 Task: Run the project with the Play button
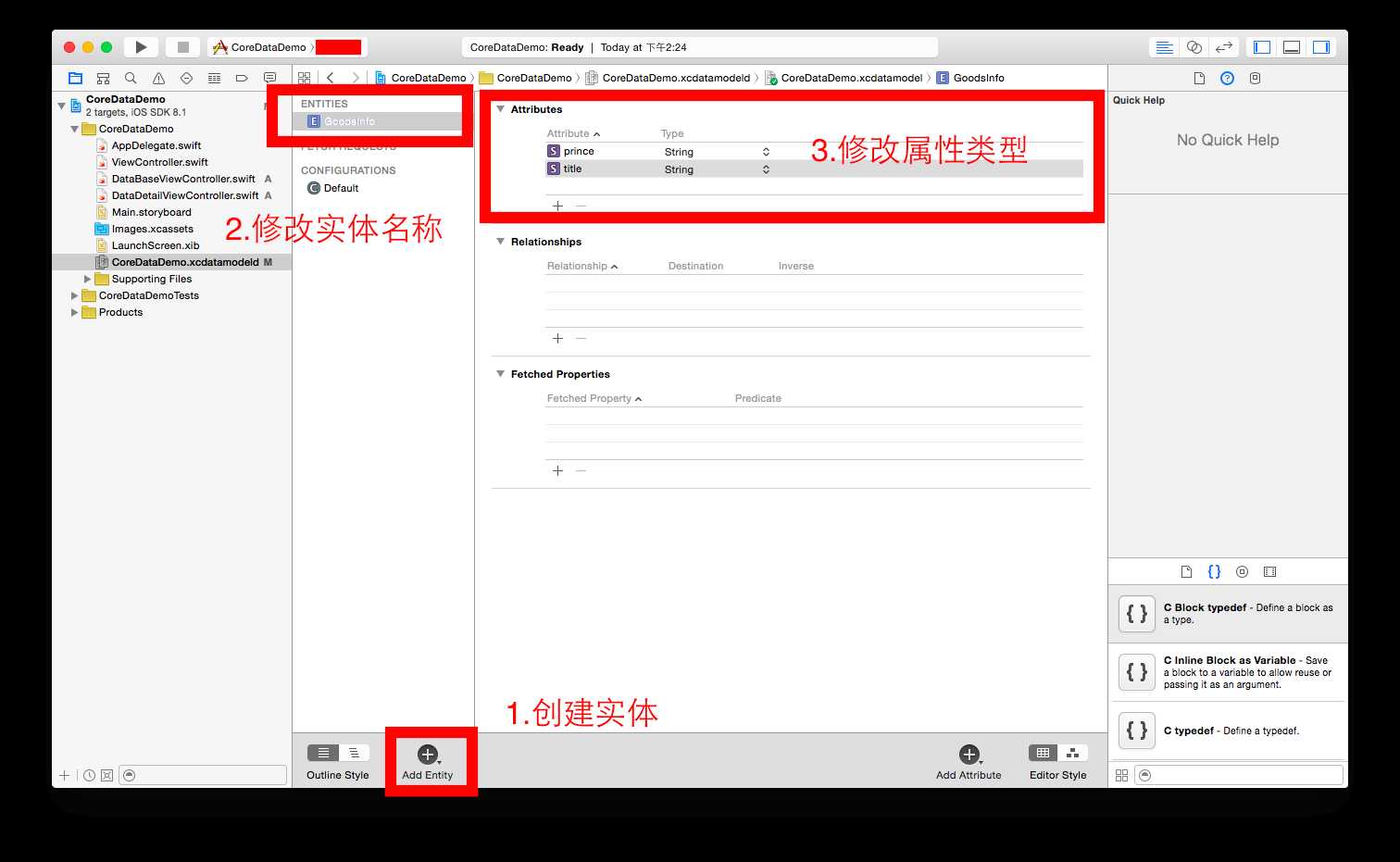tap(141, 47)
